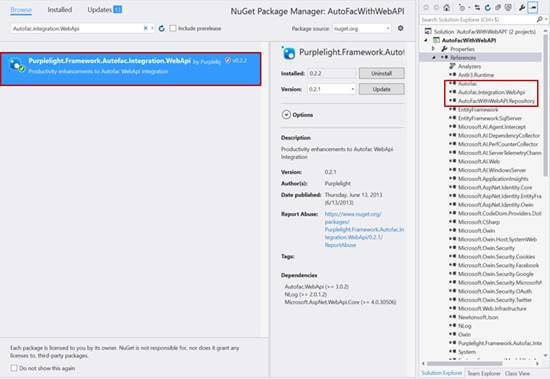The image size is (550, 379).
Task: Click the Search Solution Explorer input field
Action: 478,20
